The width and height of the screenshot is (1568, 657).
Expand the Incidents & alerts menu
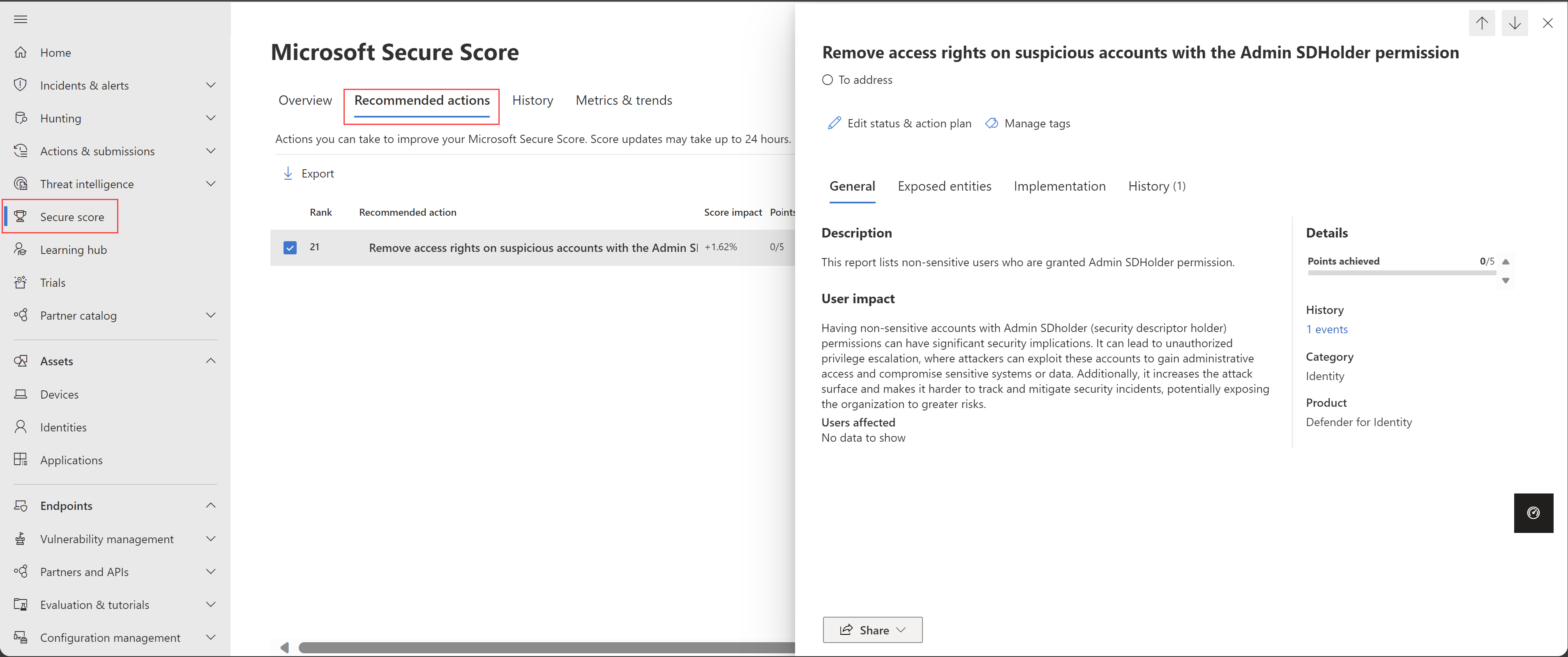click(211, 85)
